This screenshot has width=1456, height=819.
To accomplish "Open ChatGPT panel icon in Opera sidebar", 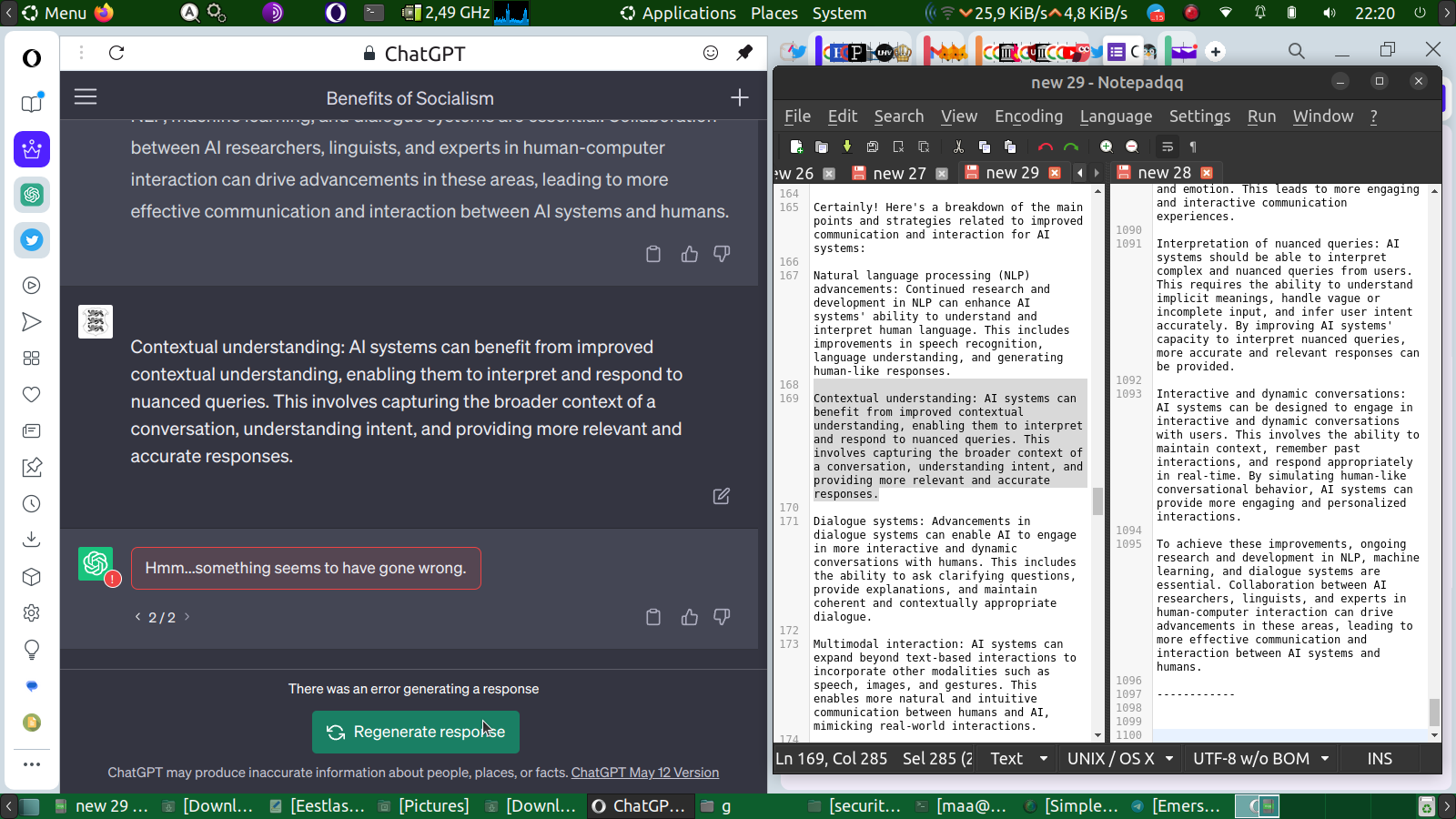I will click(32, 195).
